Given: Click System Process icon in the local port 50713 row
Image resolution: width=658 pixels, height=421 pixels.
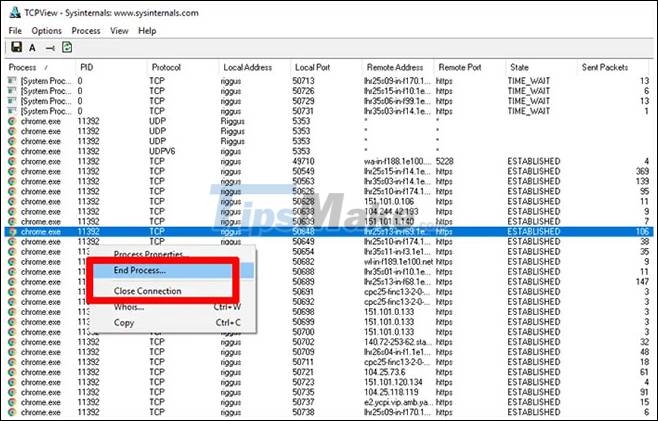Looking at the screenshot, I should 12,80.
